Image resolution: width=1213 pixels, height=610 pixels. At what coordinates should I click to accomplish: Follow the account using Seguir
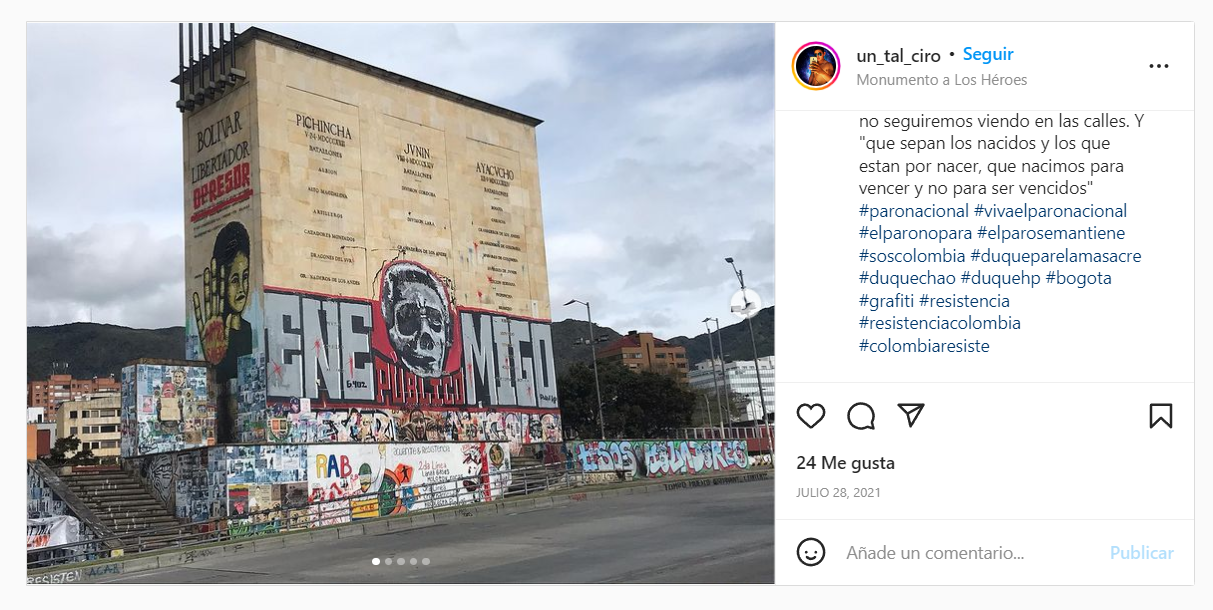[988, 55]
